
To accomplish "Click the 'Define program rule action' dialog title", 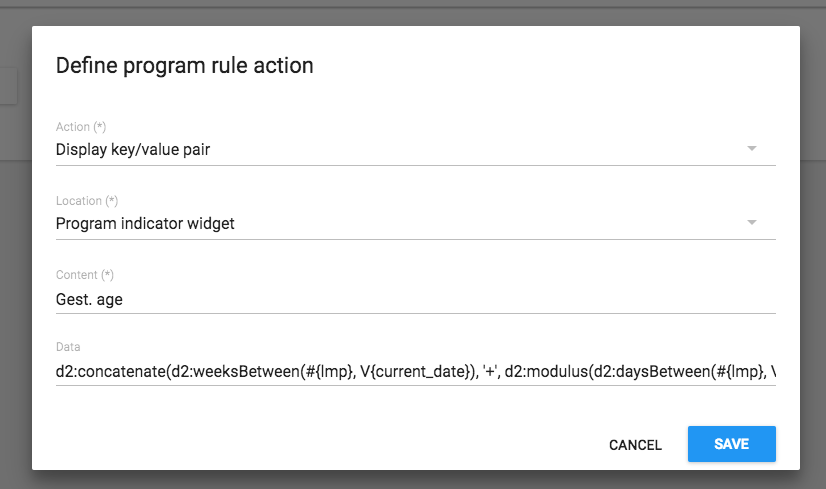I will click(184, 66).
